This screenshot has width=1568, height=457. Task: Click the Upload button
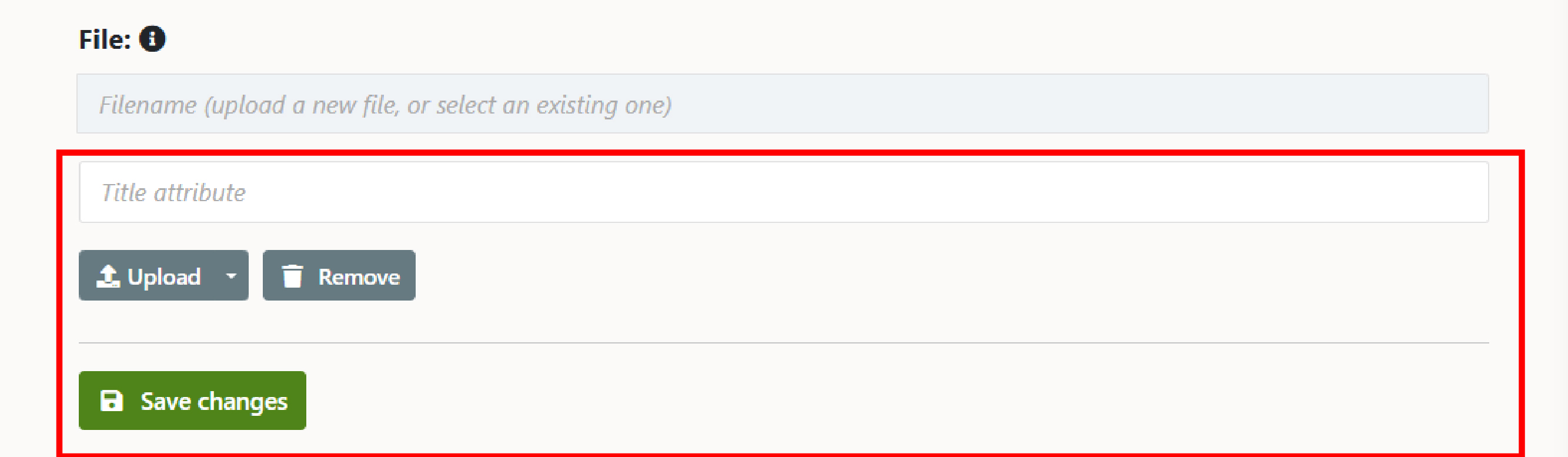point(148,275)
